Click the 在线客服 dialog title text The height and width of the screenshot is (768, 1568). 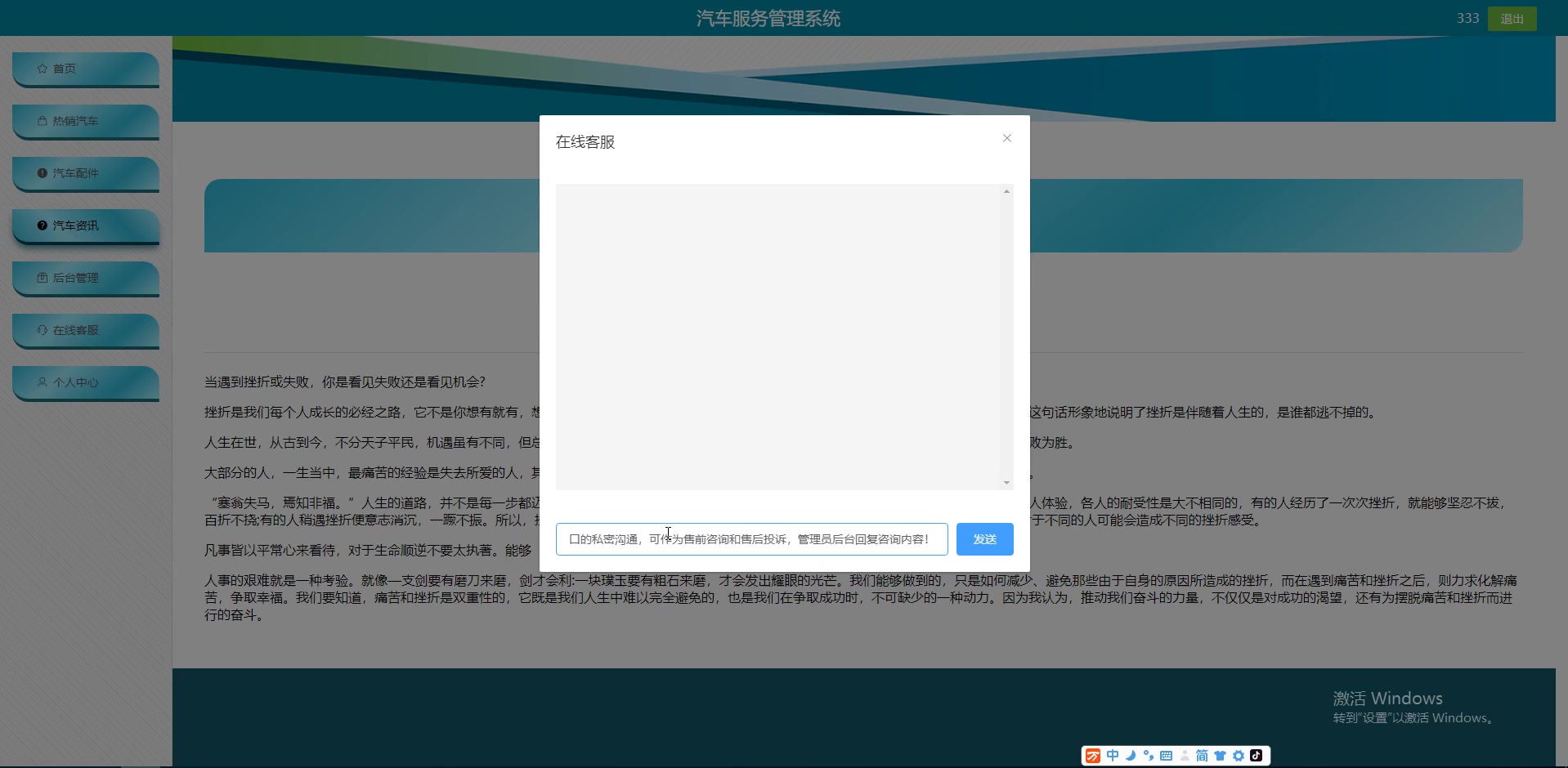pyautogui.click(x=585, y=142)
